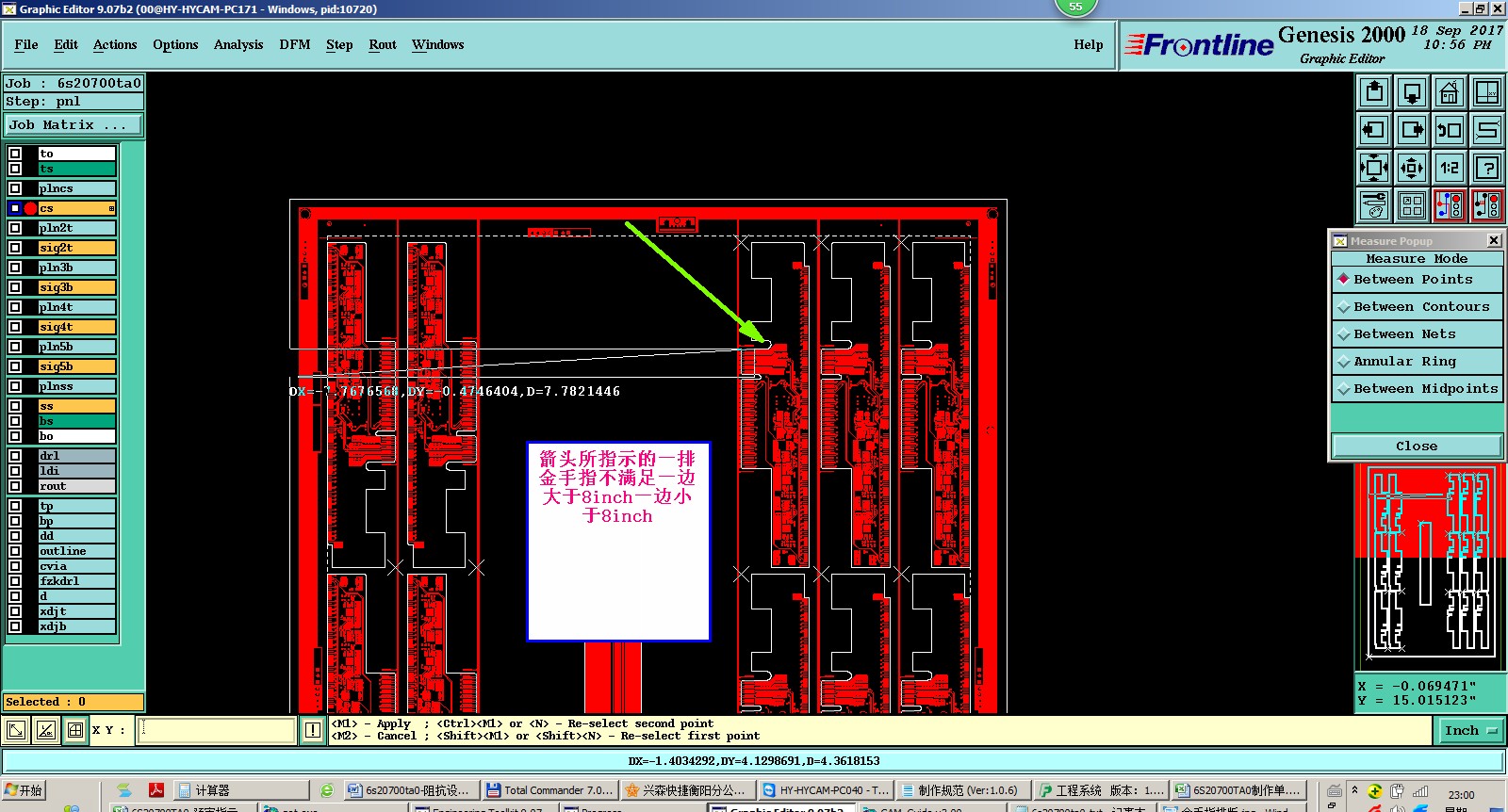Open the DFM menu
Image resolution: width=1508 pixels, height=812 pixels.
[295, 44]
